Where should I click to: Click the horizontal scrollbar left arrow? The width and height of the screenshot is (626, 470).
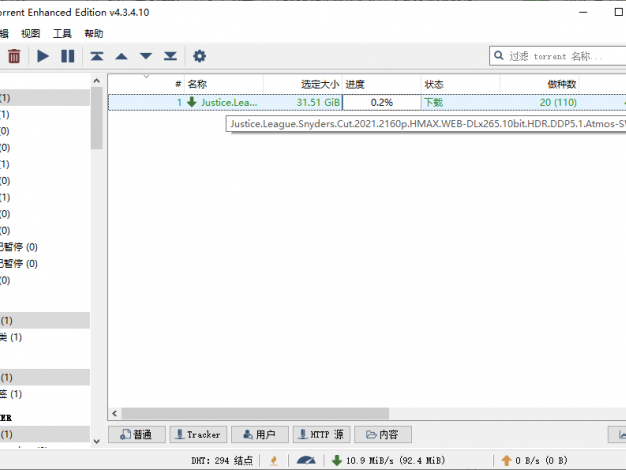coord(115,413)
